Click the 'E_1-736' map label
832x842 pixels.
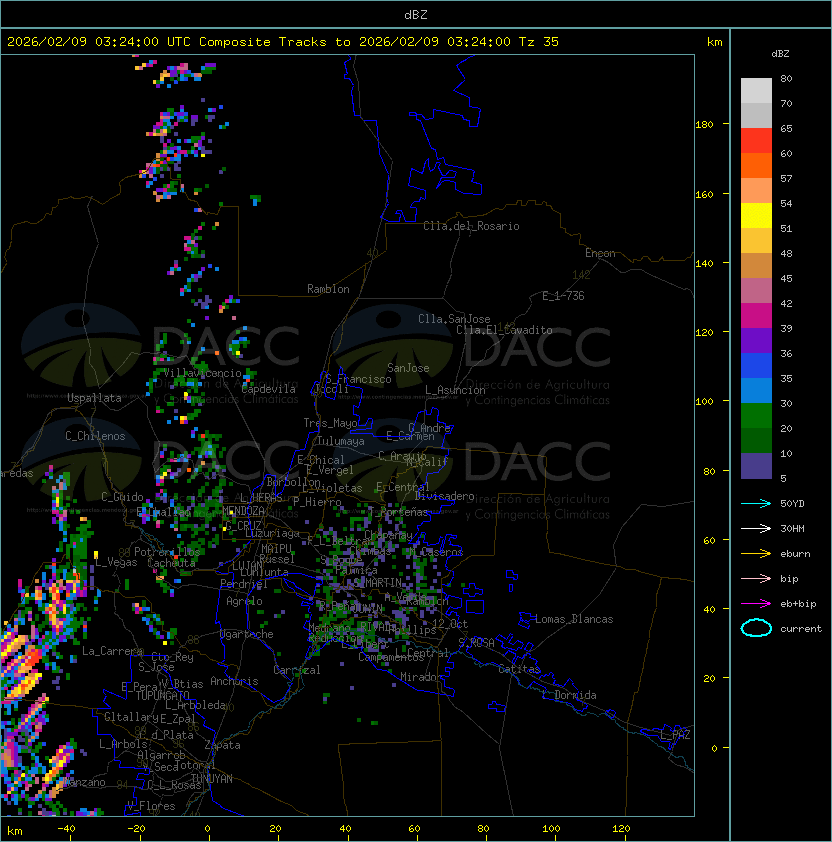pos(563,296)
